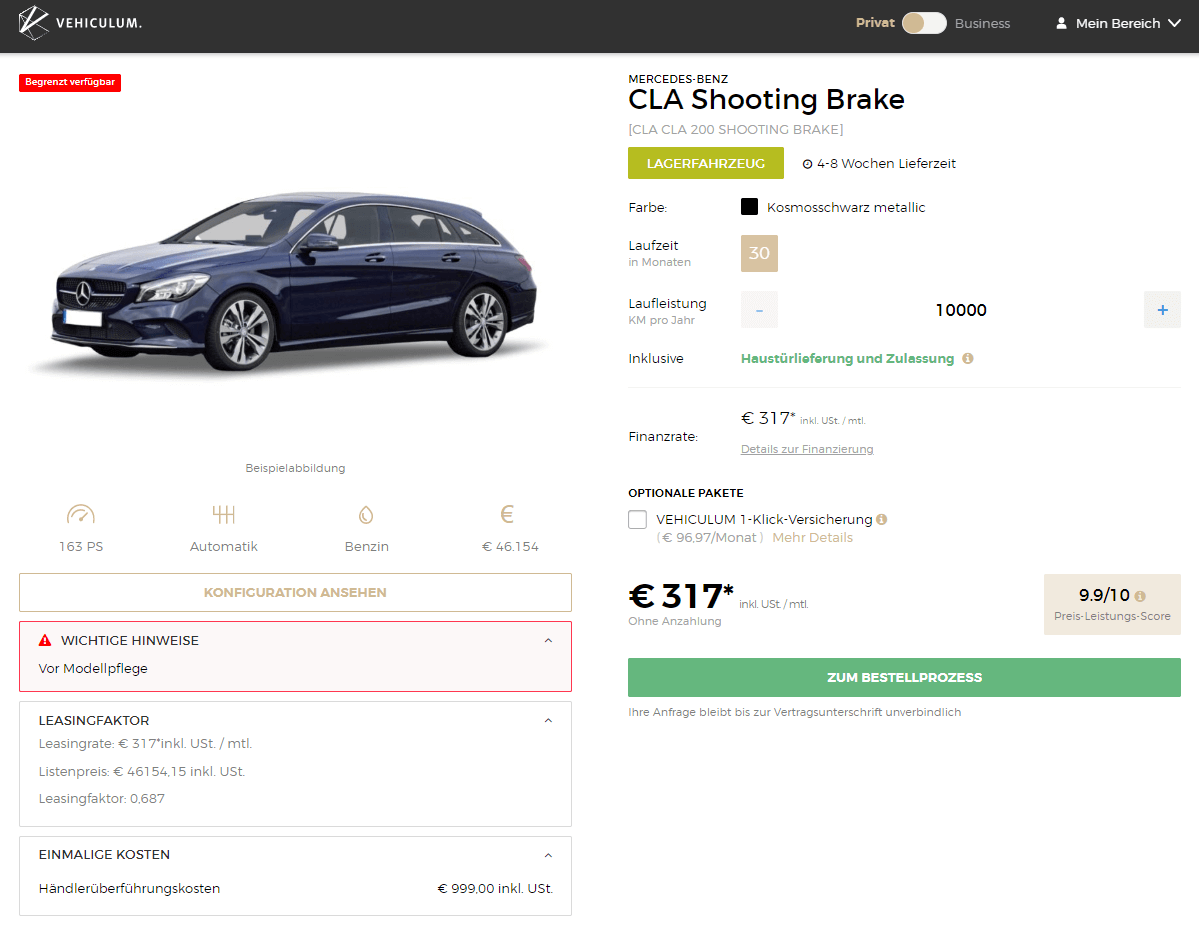This screenshot has width=1199, height=928.
Task: Click the speedometer PS icon
Action: pyautogui.click(x=81, y=515)
